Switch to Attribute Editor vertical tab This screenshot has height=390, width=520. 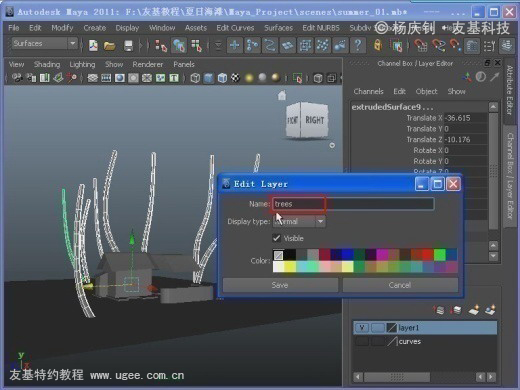pos(510,90)
